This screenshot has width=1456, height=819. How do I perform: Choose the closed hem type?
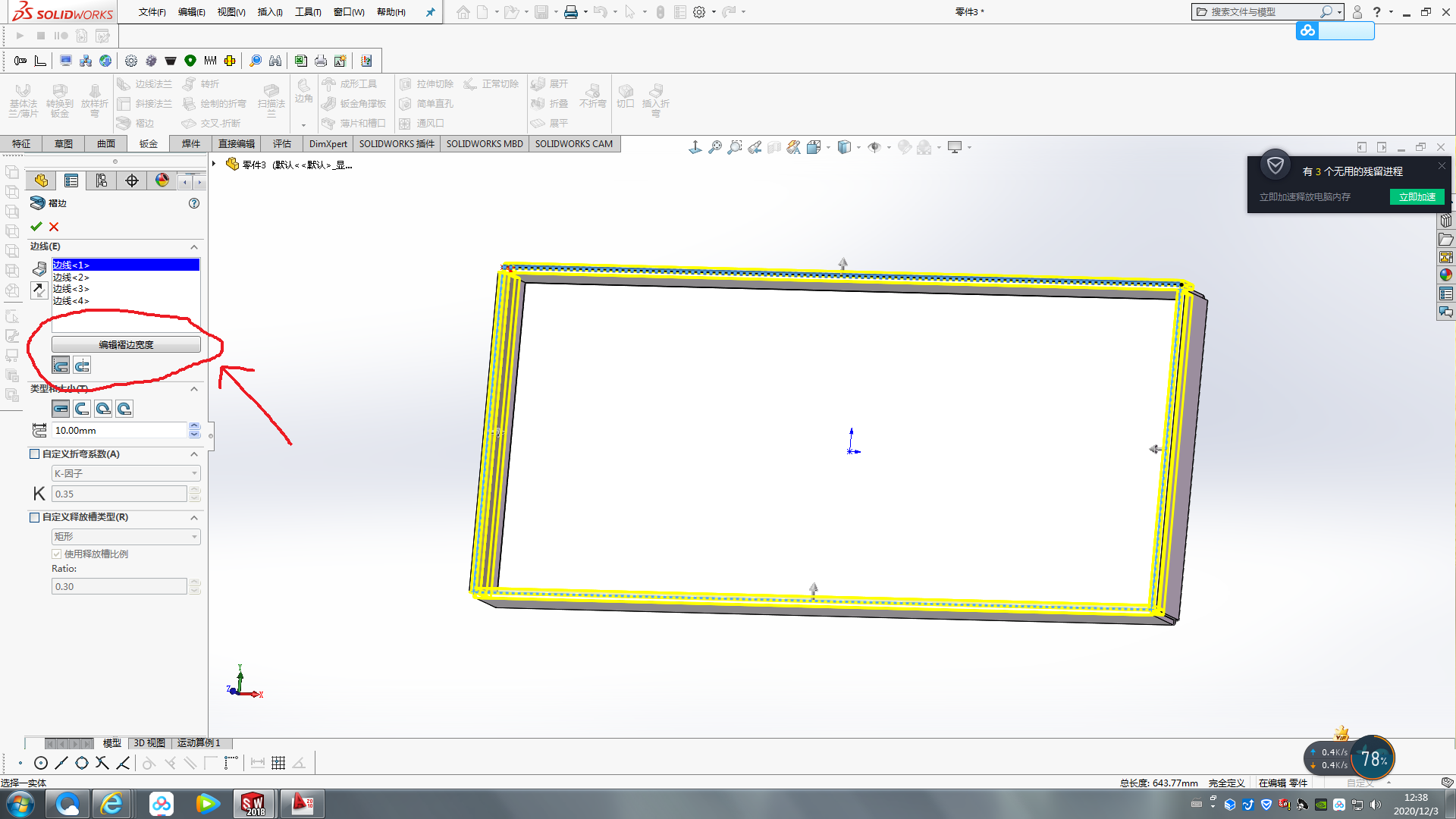pyautogui.click(x=61, y=409)
